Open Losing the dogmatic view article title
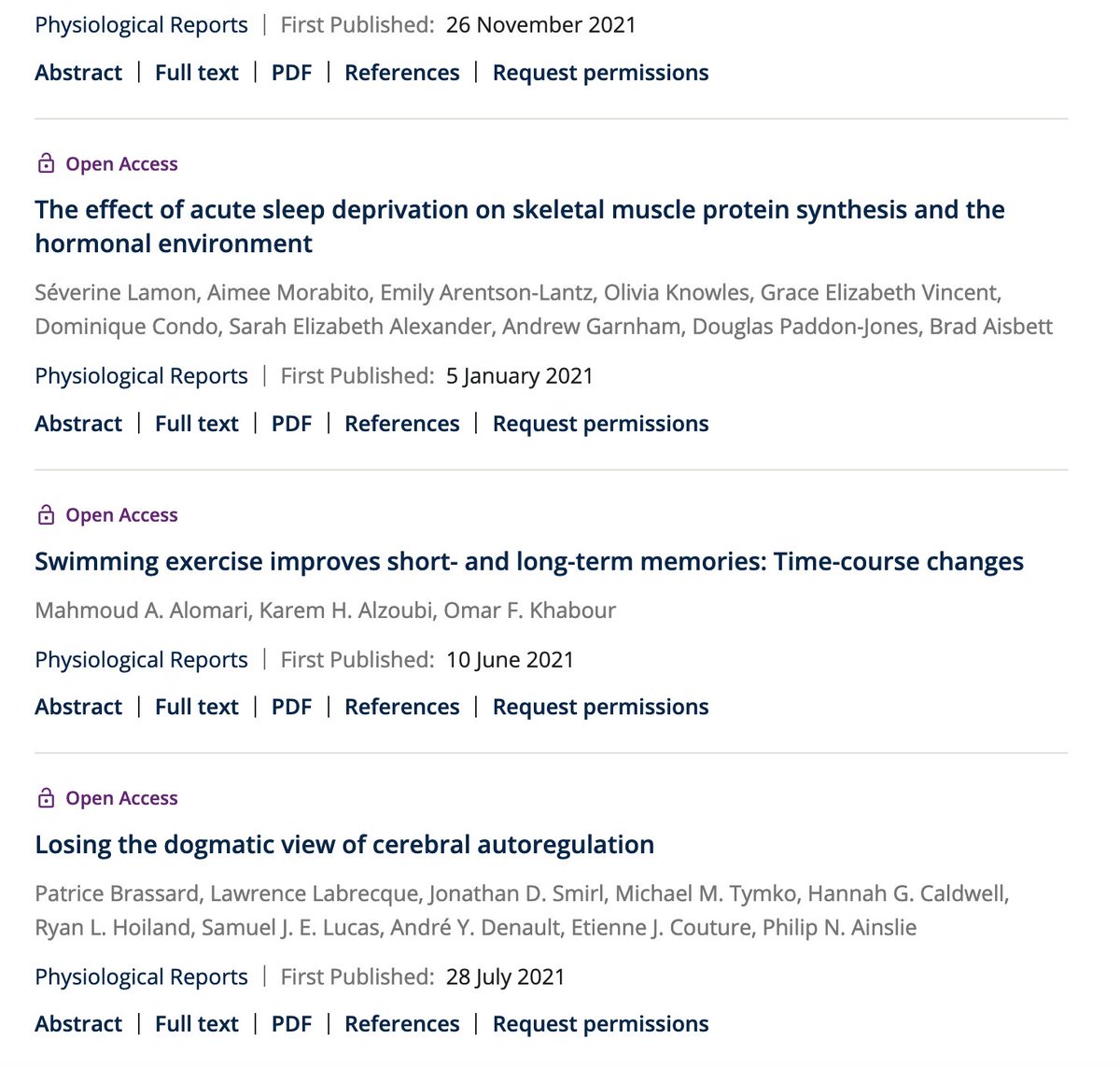This screenshot has width=1120, height=1067. click(x=344, y=845)
